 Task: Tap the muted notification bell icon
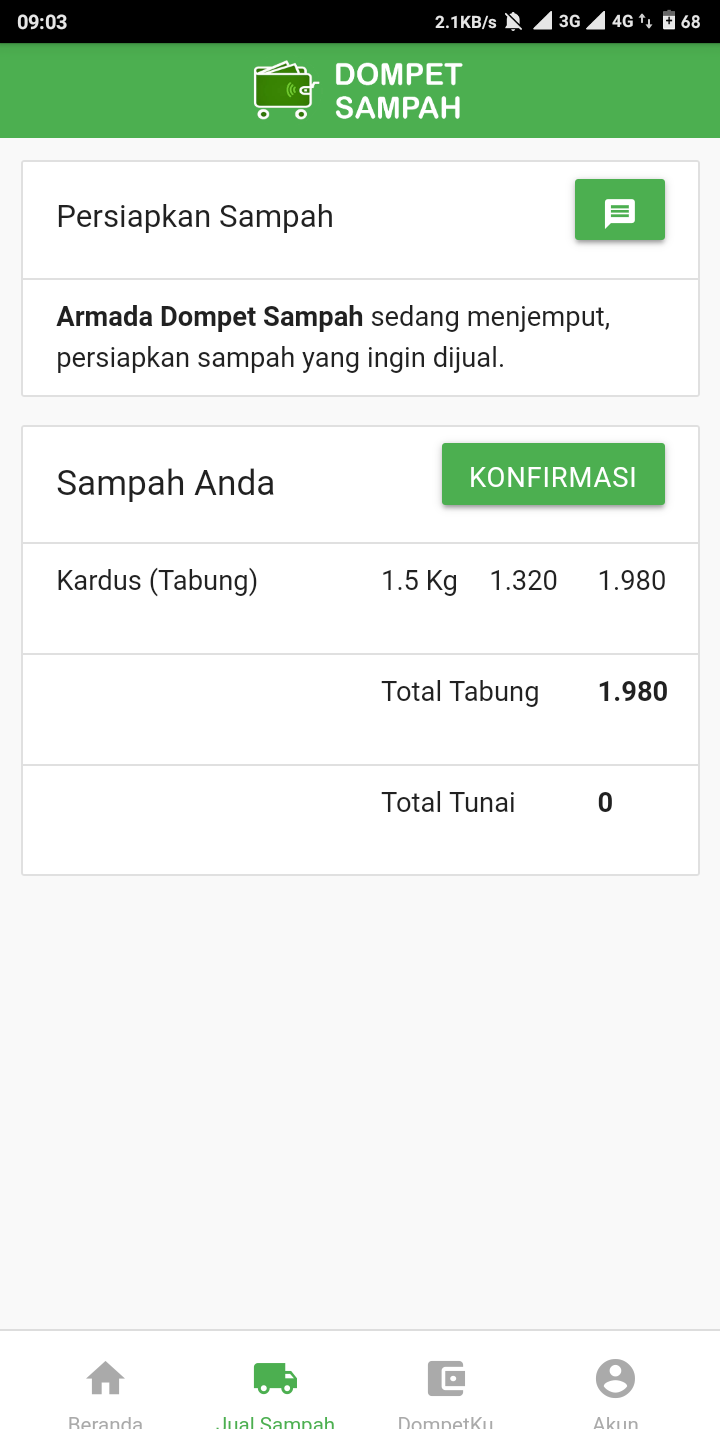click(x=514, y=21)
